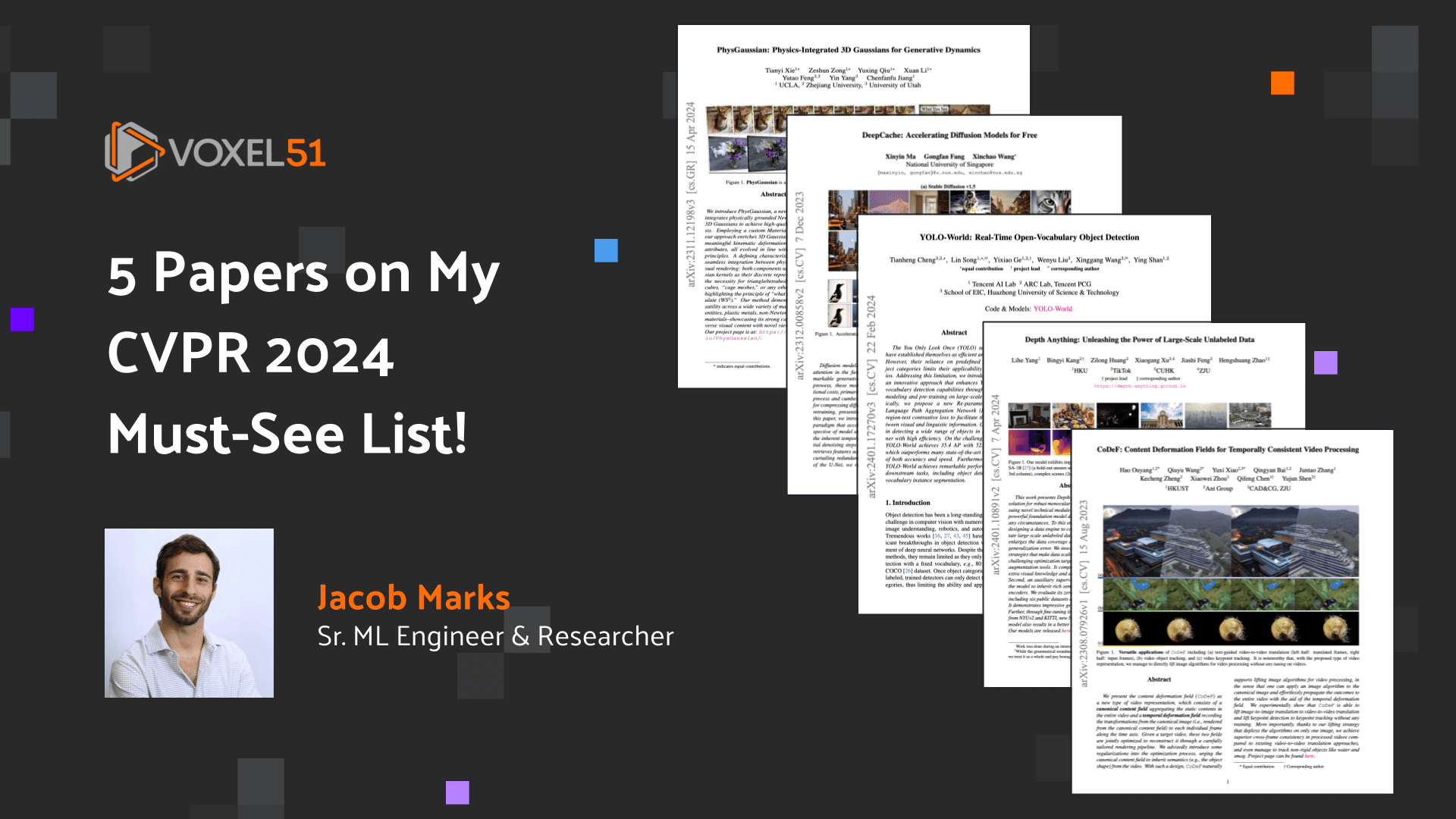
Task: Click the lavender square at bottom
Action: pos(457,792)
